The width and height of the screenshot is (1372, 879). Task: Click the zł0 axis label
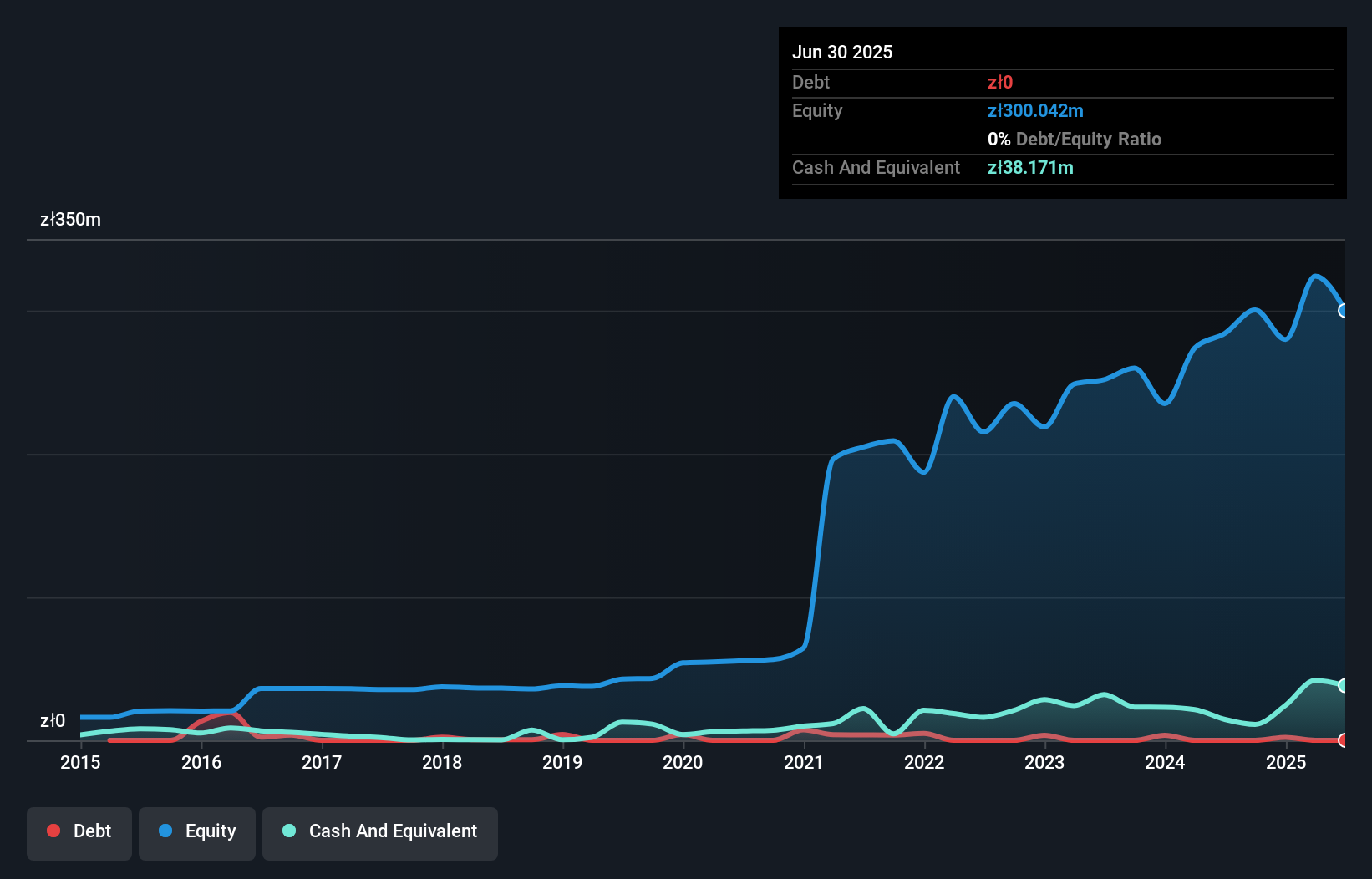click(x=53, y=720)
